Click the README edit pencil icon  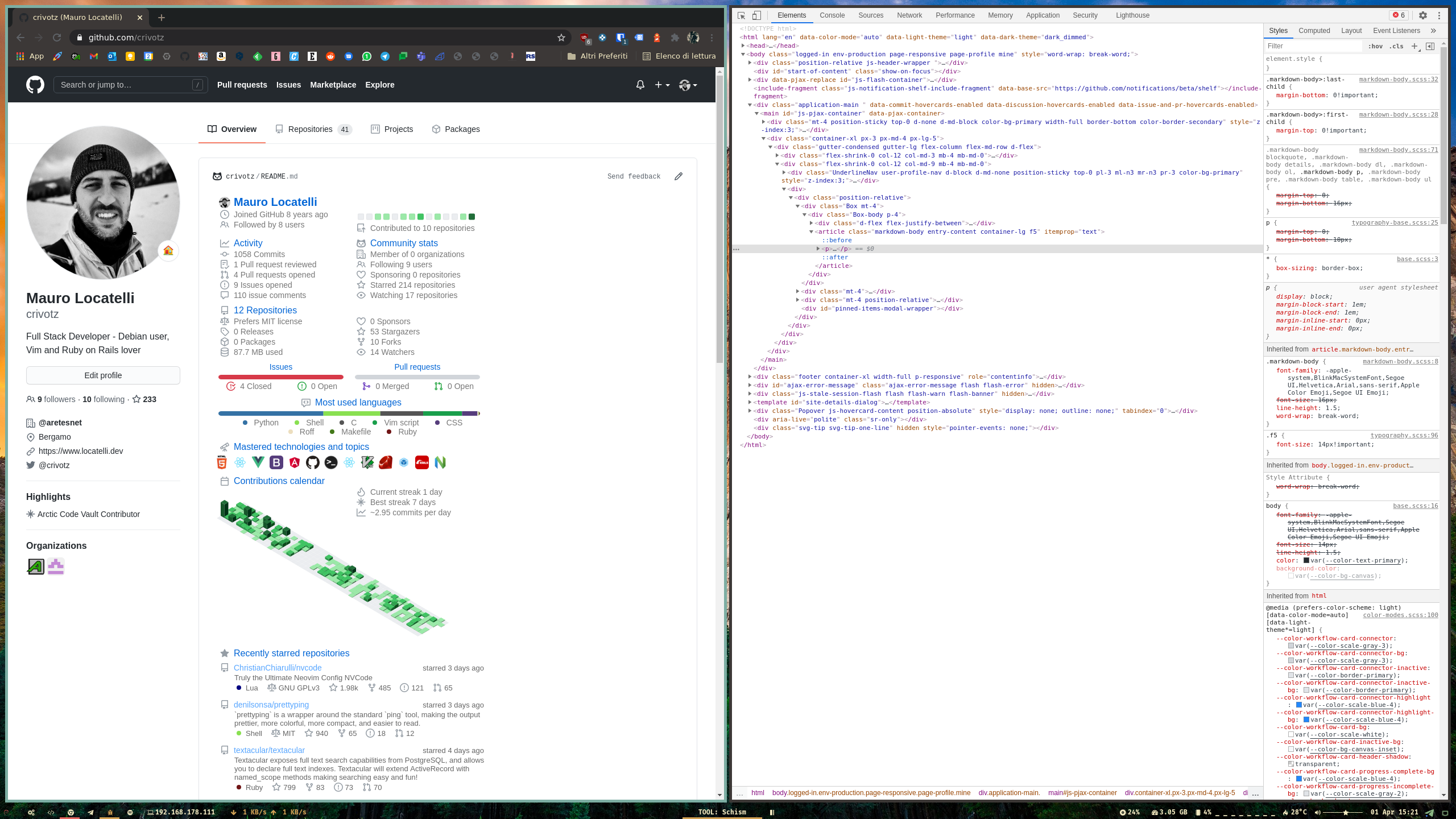(679, 176)
